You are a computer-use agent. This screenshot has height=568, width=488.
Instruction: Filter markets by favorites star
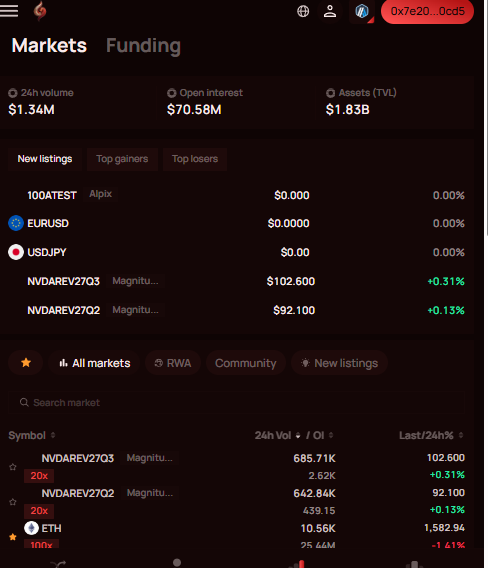click(x=26, y=363)
